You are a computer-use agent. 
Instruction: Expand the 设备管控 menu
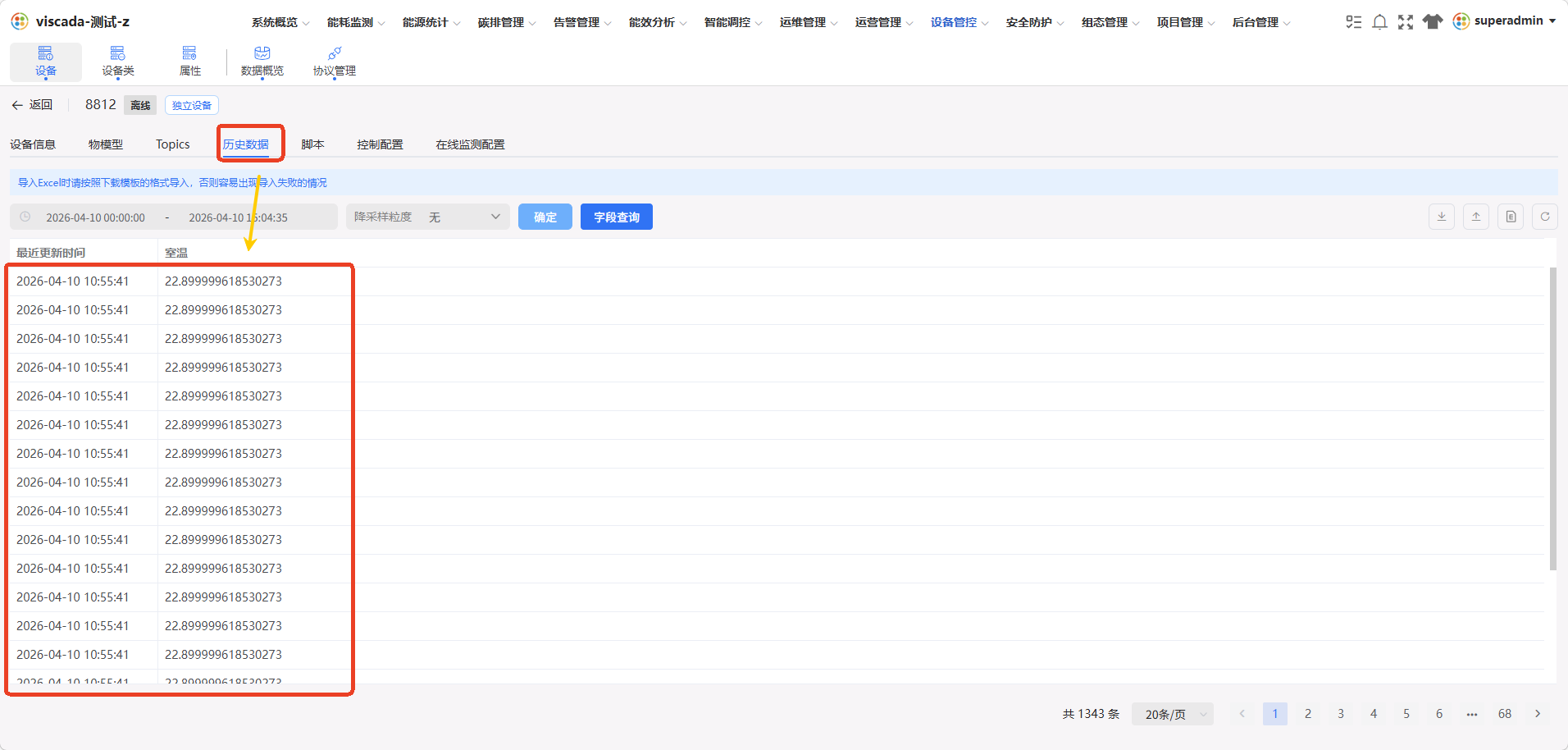(959, 22)
